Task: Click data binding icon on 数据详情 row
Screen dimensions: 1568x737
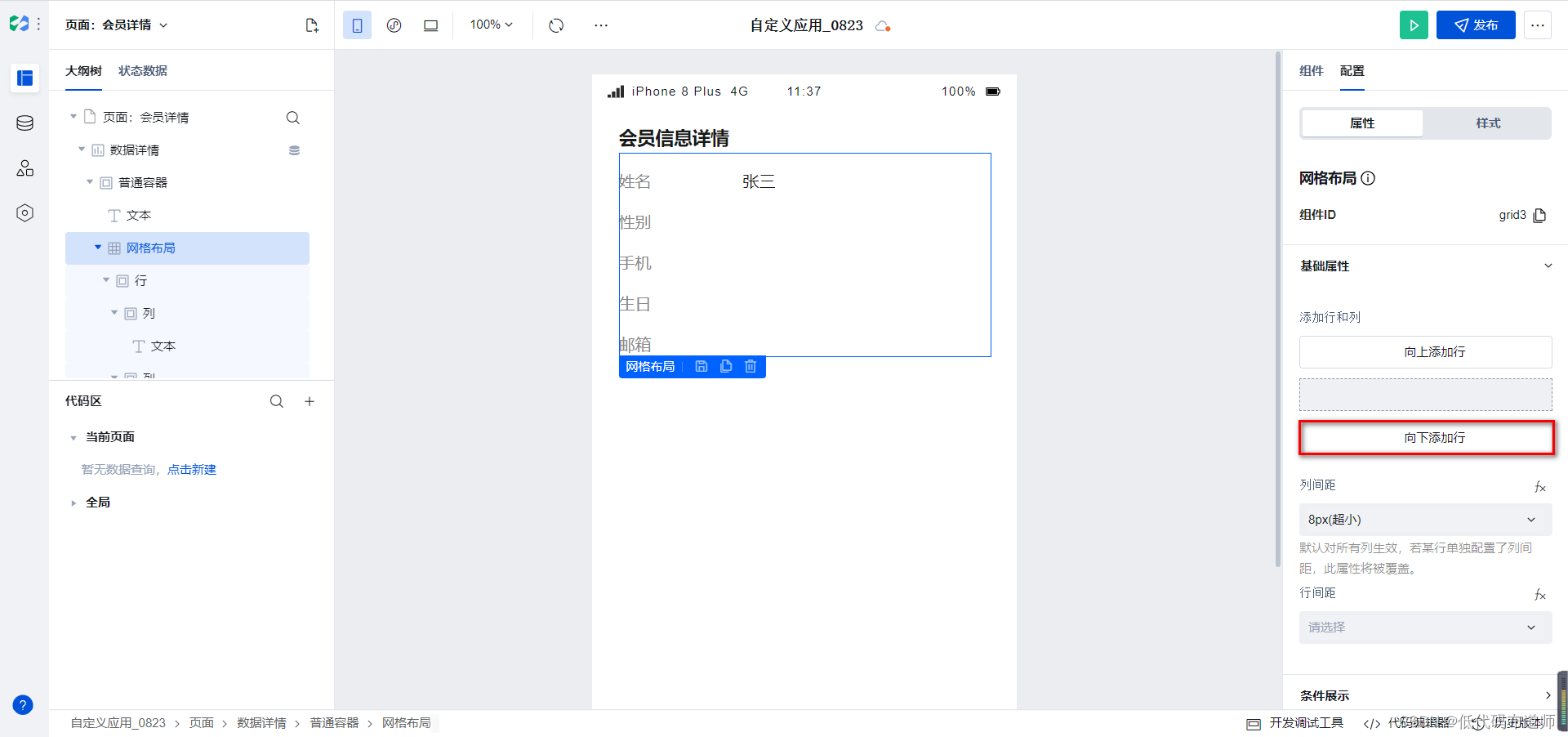Action: (294, 150)
